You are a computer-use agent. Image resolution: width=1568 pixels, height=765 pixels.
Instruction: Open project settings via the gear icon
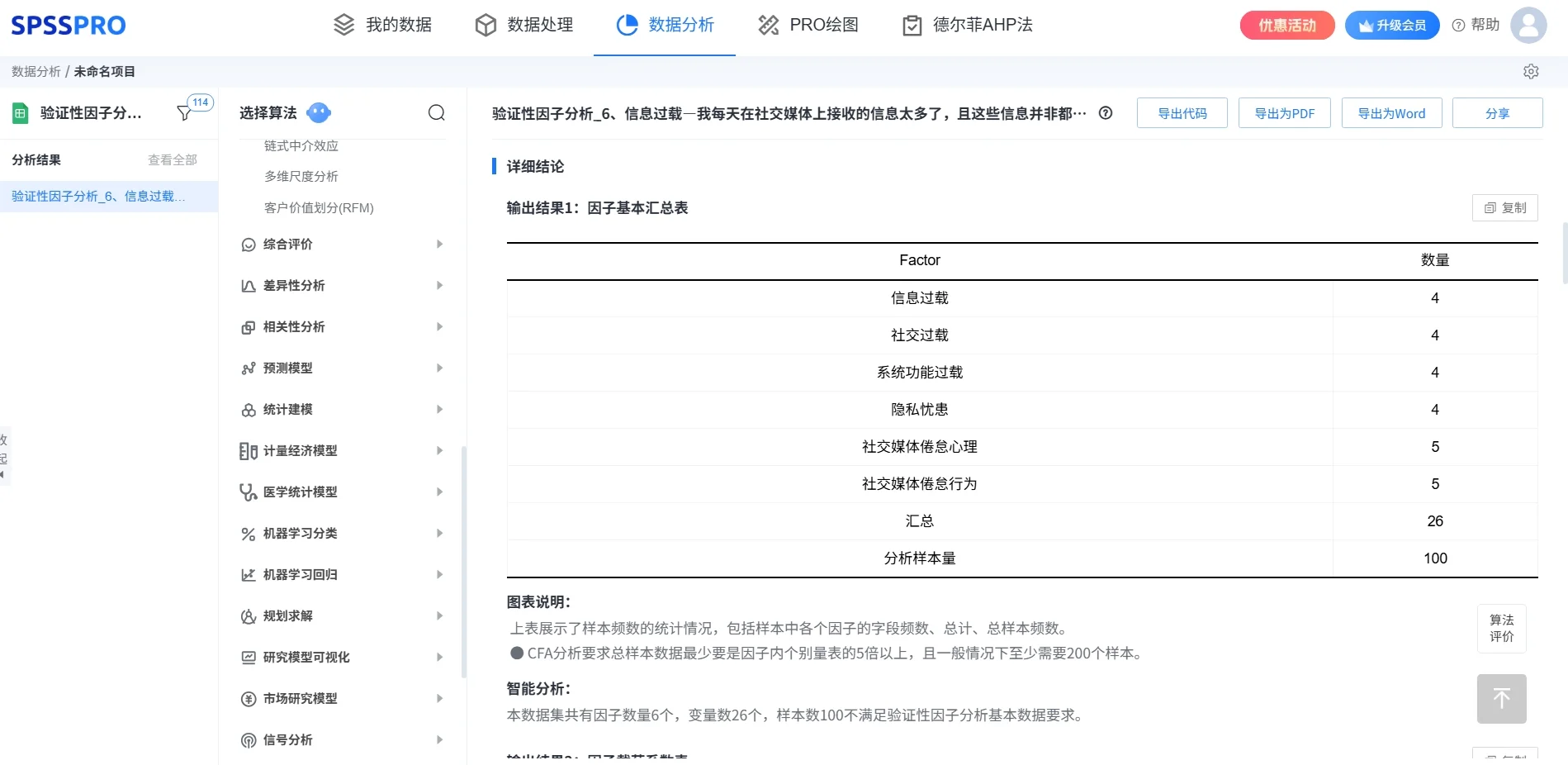pos(1532,72)
